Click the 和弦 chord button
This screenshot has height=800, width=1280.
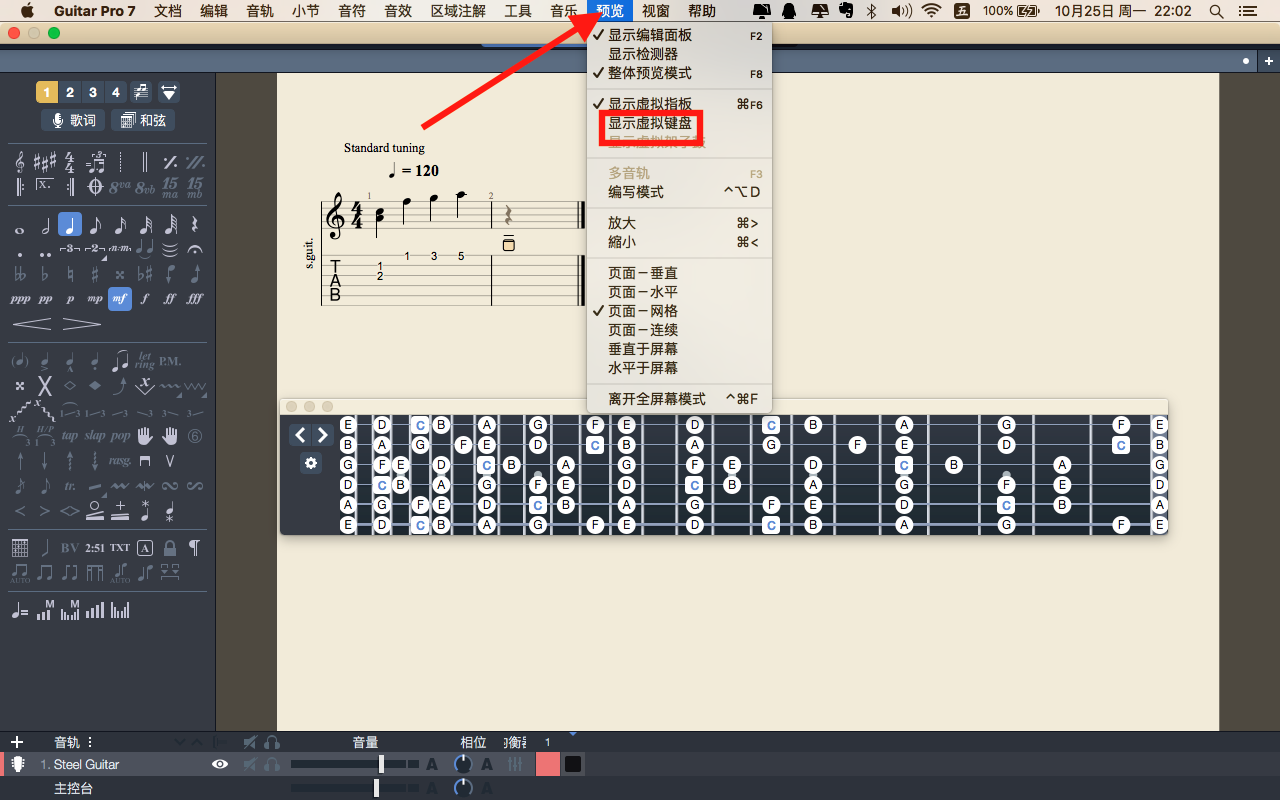[x=143, y=120]
